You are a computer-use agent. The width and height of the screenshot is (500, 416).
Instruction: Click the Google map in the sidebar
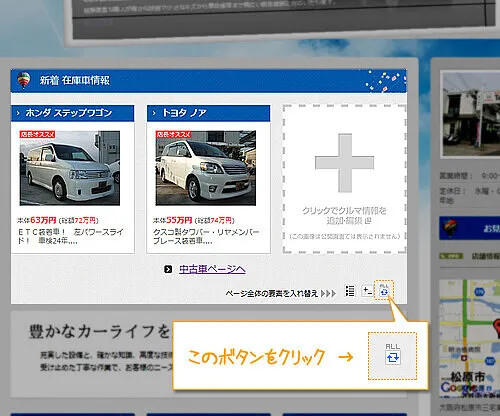point(470,338)
